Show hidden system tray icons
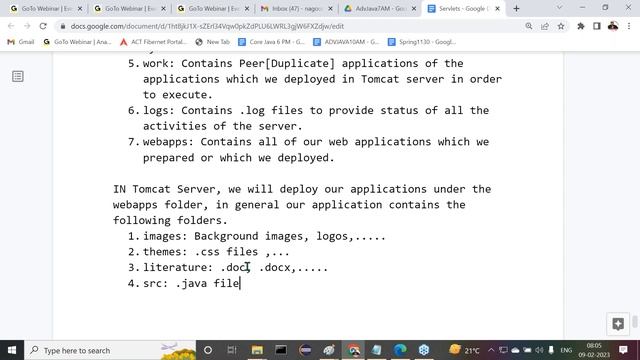 pyautogui.click(x=491, y=350)
